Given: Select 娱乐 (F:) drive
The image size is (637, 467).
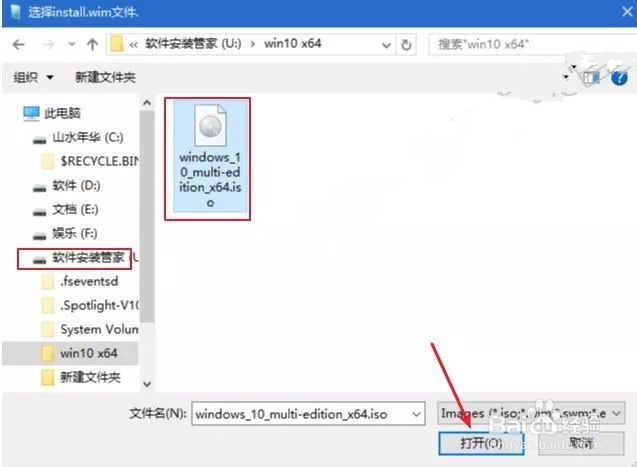Looking at the screenshot, I should point(74,234).
